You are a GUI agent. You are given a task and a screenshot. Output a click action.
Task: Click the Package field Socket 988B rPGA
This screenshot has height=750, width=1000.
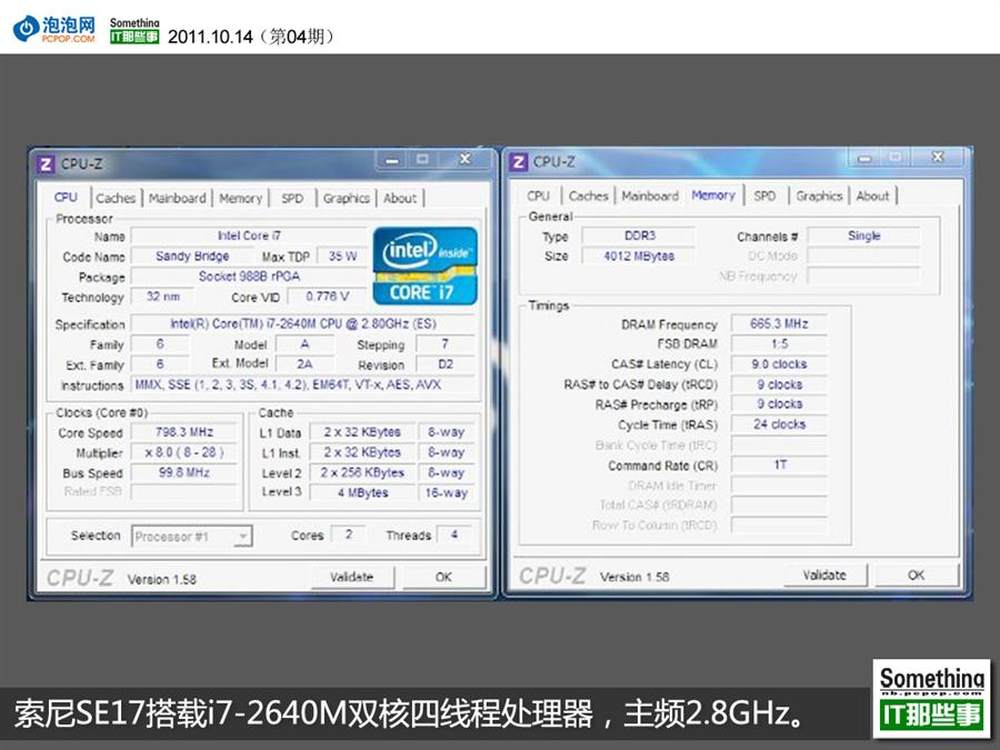click(249, 277)
